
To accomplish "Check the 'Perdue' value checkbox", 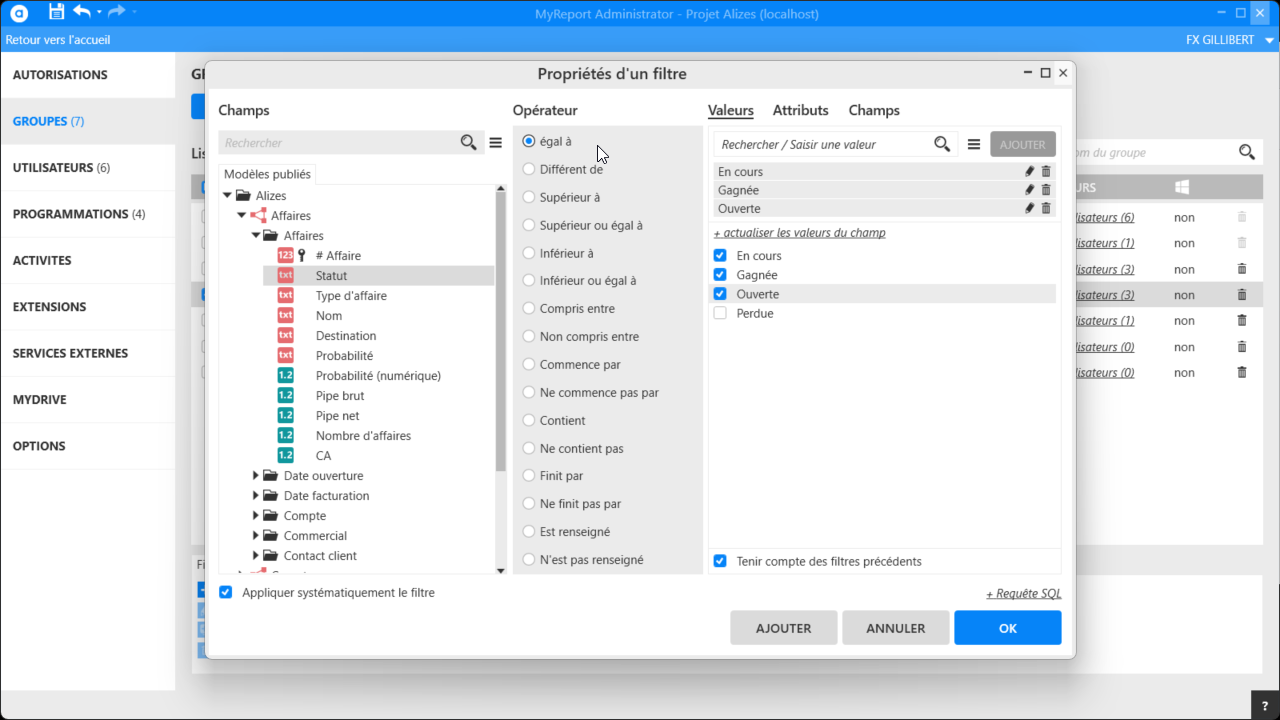I will pyautogui.click(x=720, y=313).
